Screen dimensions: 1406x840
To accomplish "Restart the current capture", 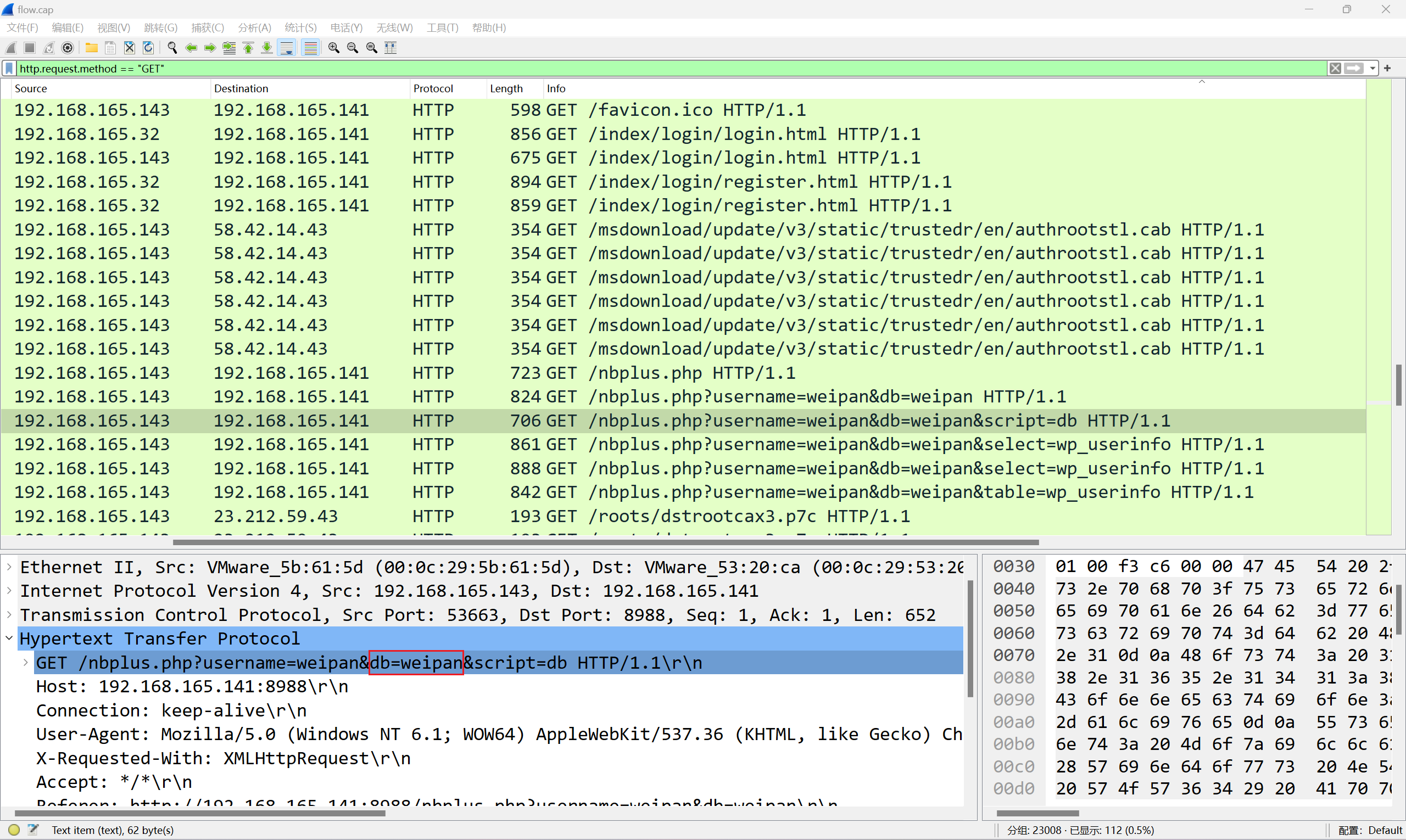I will tap(49, 48).
